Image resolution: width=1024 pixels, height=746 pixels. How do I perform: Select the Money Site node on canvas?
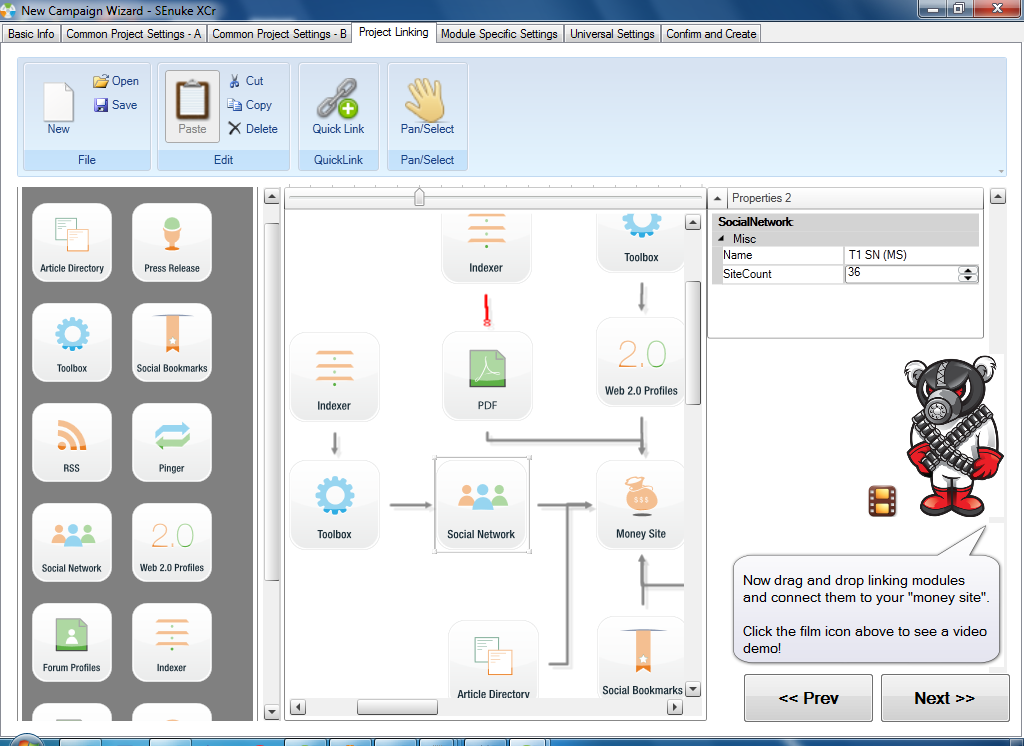(641, 504)
